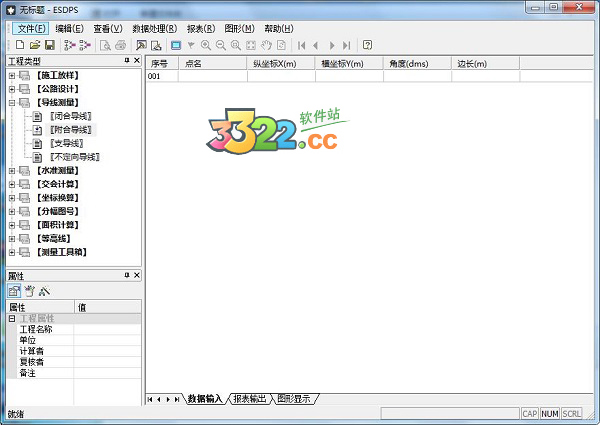This screenshot has width=600, height=425.
Task: Click the 计算者 value field
Action: click(x=107, y=351)
